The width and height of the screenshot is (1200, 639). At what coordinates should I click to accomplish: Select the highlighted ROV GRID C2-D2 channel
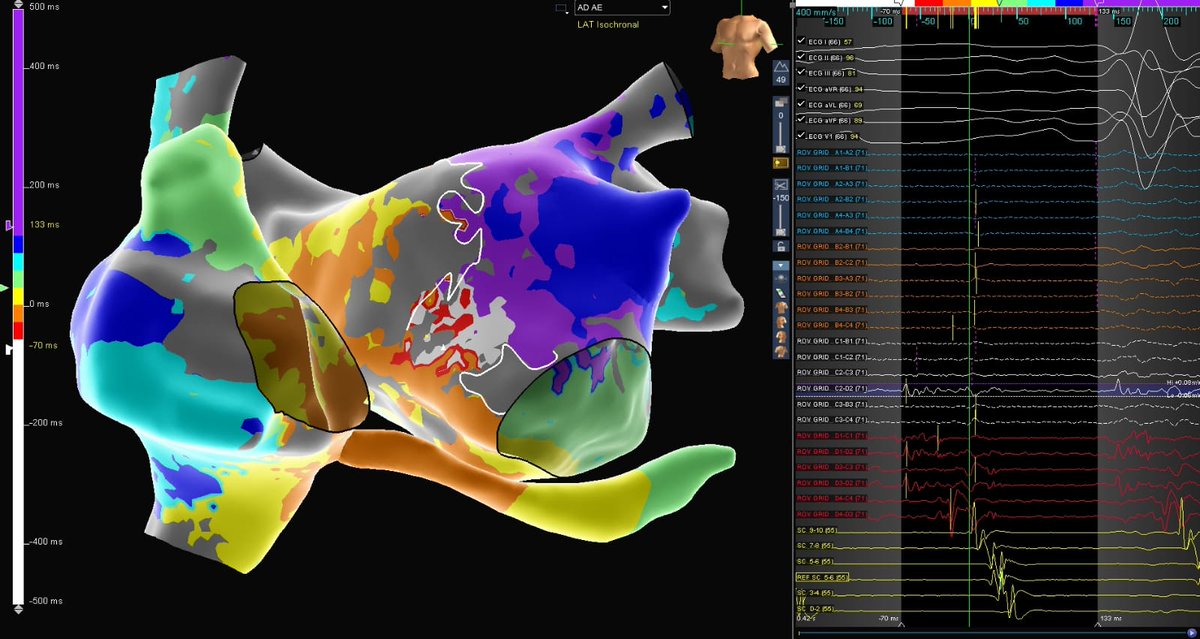point(832,388)
